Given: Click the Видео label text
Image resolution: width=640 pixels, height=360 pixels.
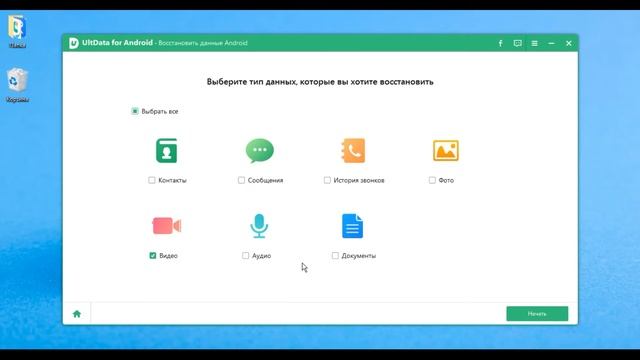Looking at the screenshot, I should click(x=168, y=256).
